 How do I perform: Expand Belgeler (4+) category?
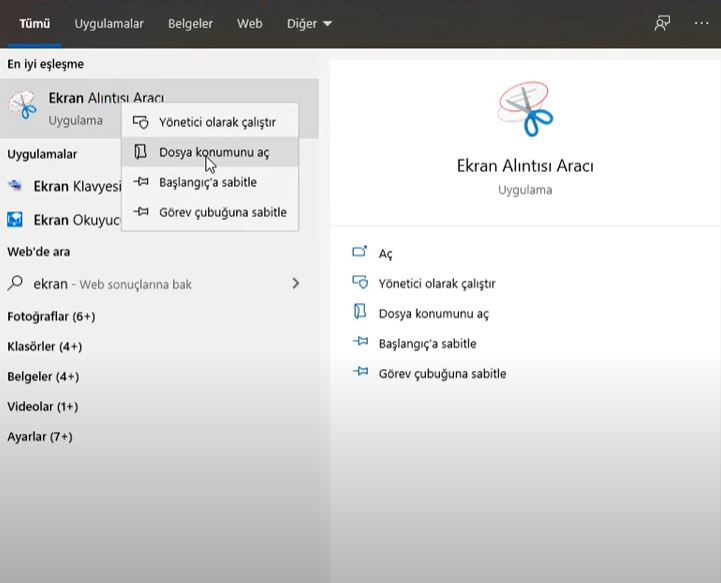[43, 377]
